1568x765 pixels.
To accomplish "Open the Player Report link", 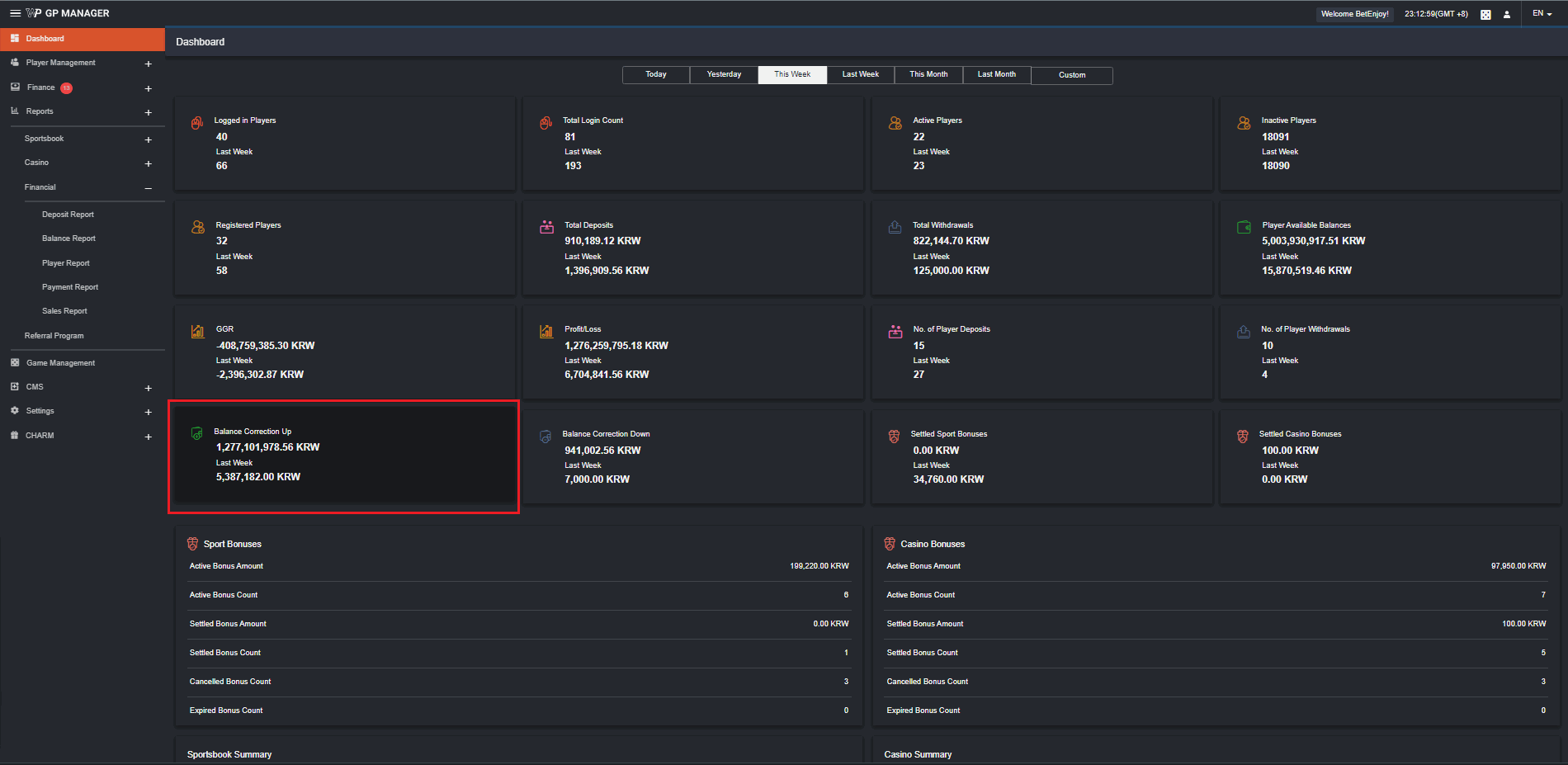I will [x=66, y=263].
